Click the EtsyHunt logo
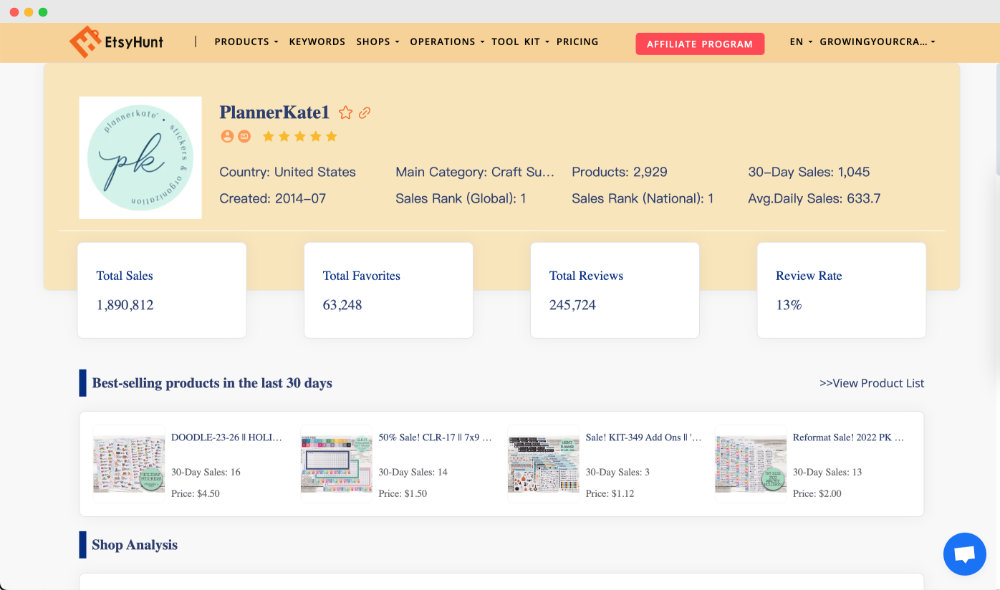The image size is (1000, 590). click(x=116, y=42)
